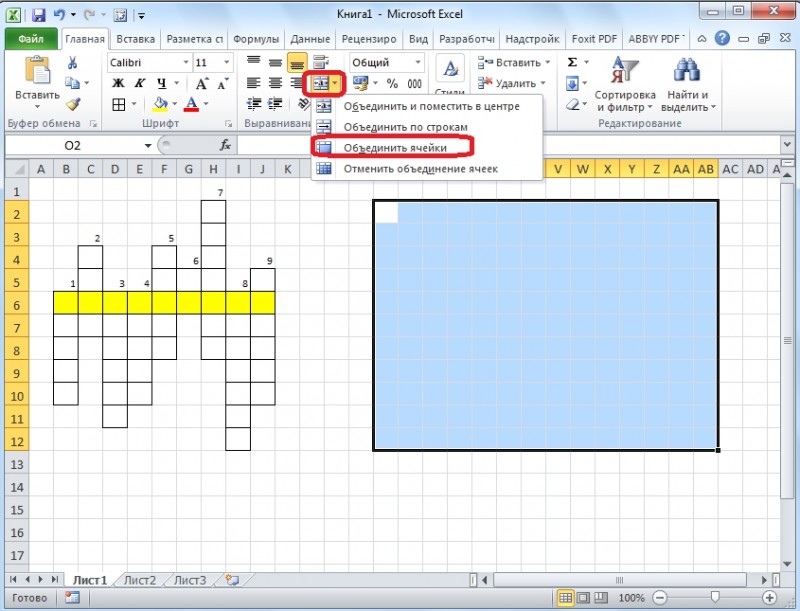Click the Select All corner button
This screenshot has width=800, height=611.
[x=17, y=169]
